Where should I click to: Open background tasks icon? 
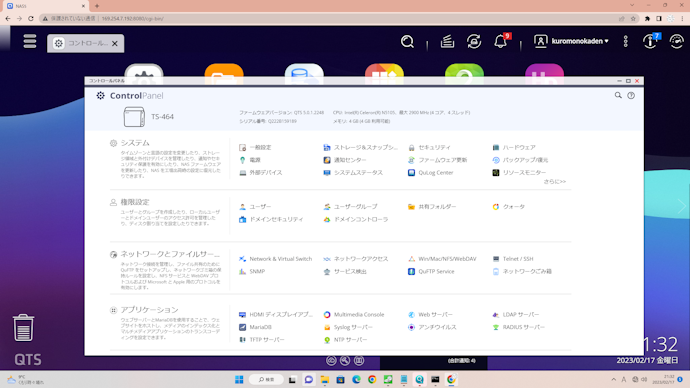tap(447, 42)
